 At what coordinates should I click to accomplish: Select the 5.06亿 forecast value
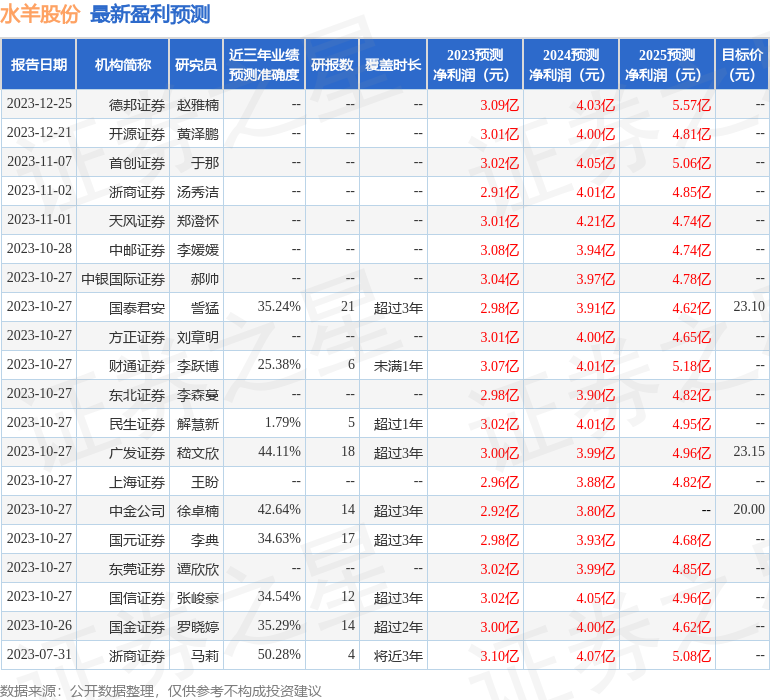(x=691, y=163)
